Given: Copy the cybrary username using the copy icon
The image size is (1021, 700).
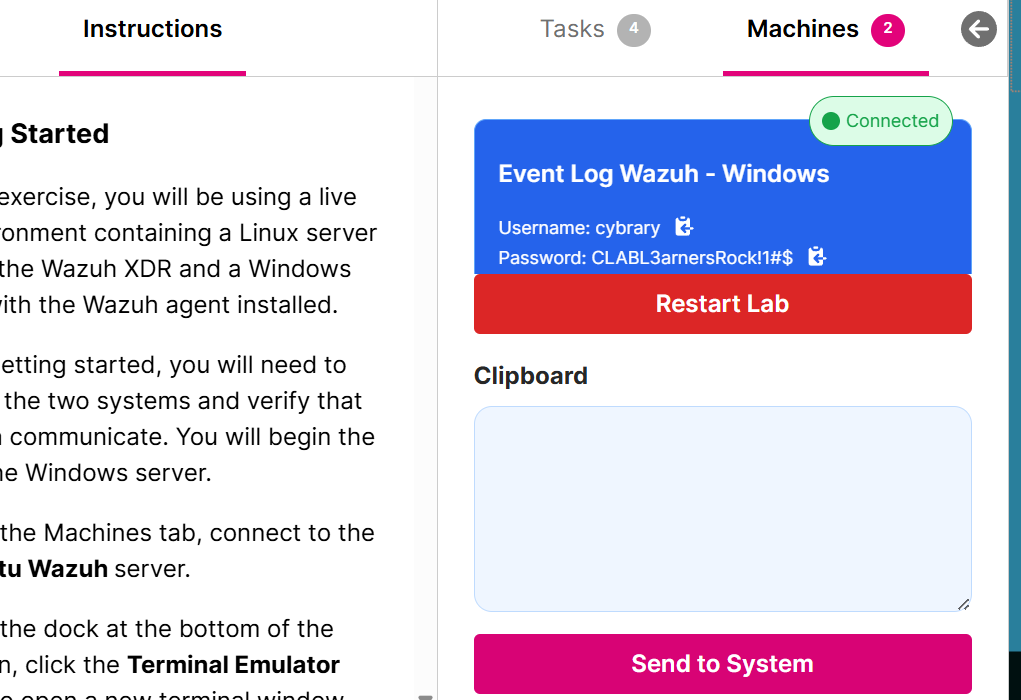Looking at the screenshot, I should click(x=683, y=227).
